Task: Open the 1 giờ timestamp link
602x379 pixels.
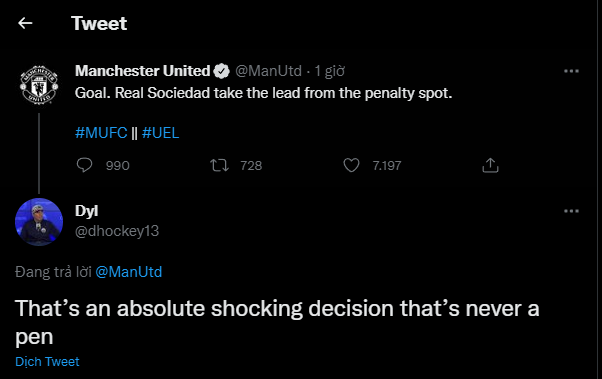Action: 329,71
